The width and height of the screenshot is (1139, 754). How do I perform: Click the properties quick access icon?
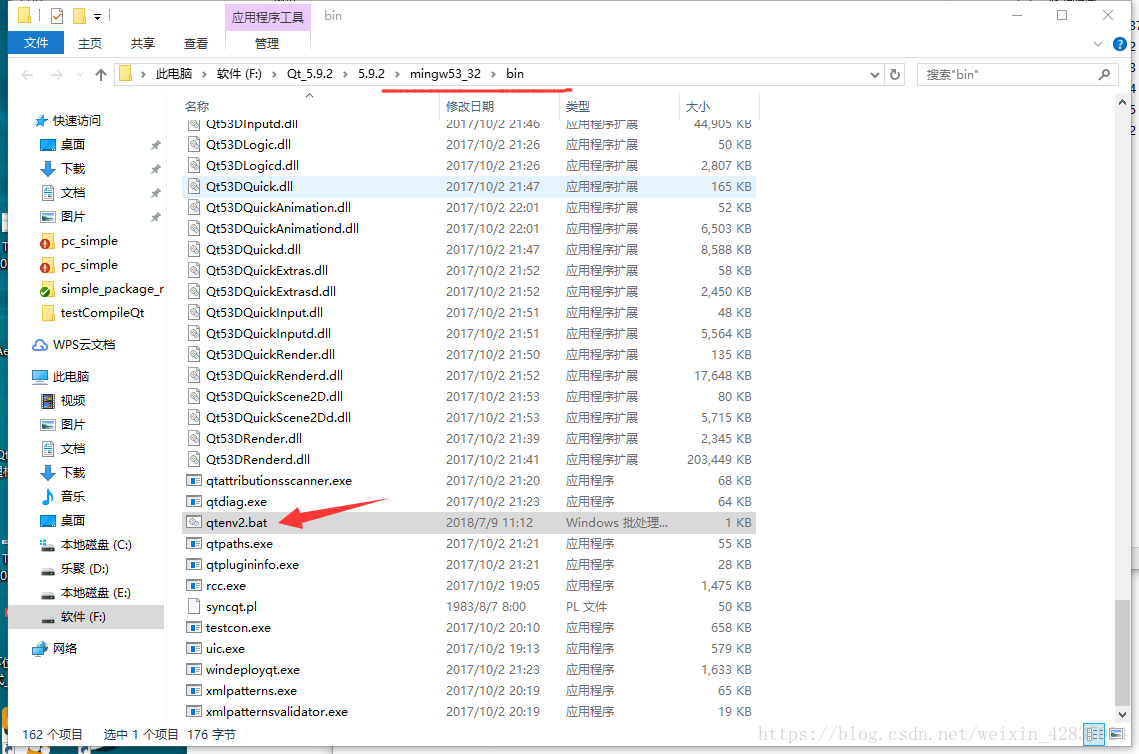57,15
